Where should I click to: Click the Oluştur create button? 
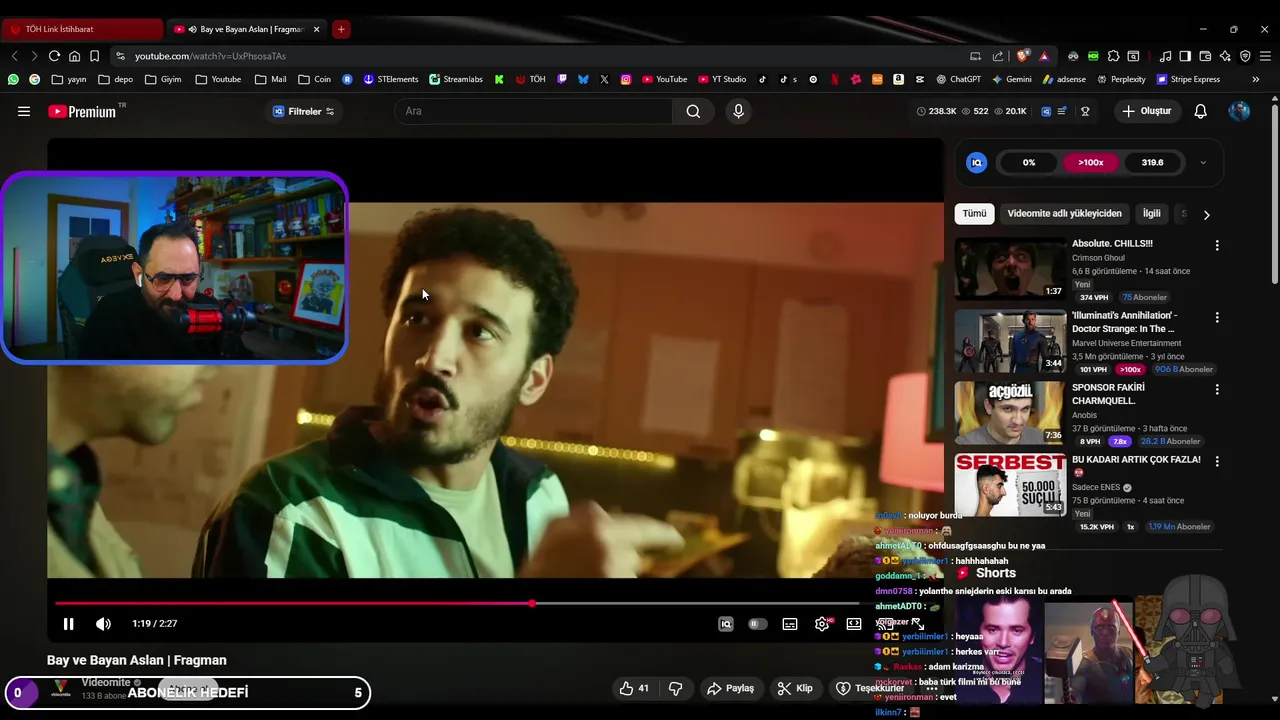[1146, 111]
